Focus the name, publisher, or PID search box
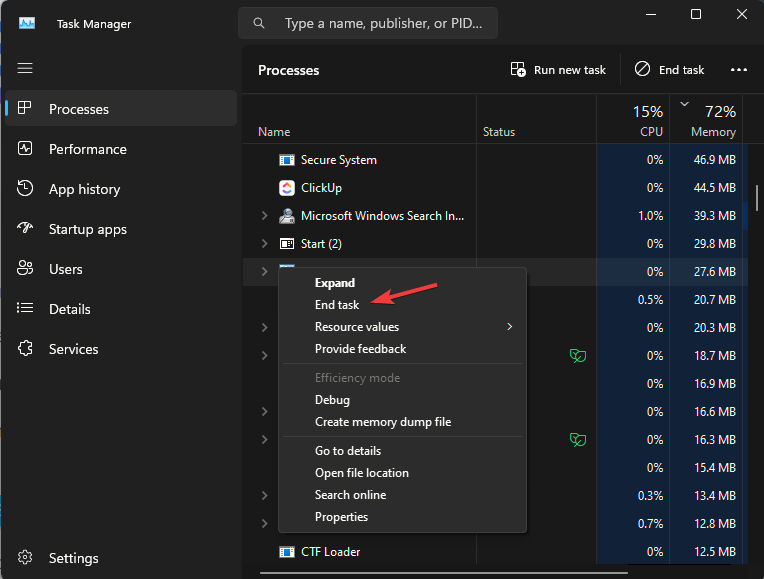Image resolution: width=764 pixels, height=579 pixels. coord(368,23)
